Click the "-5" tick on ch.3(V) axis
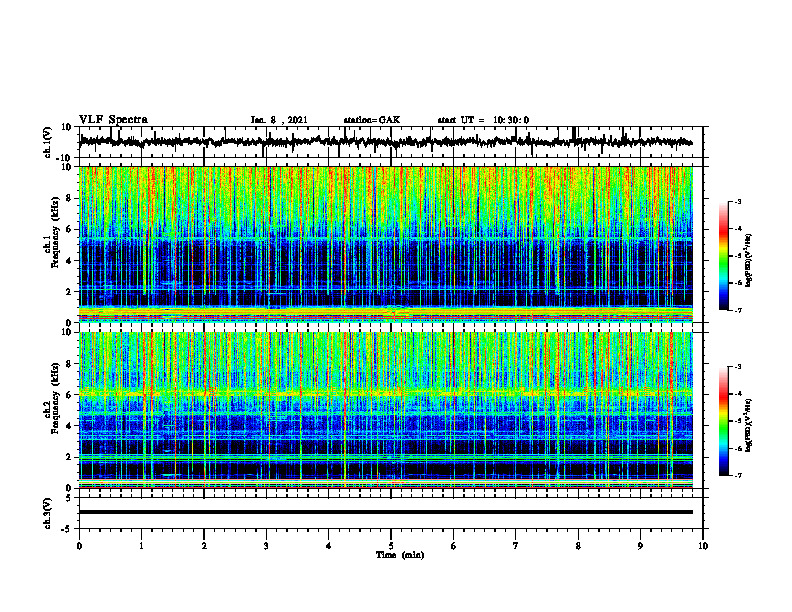The image size is (792, 612). click(68, 529)
